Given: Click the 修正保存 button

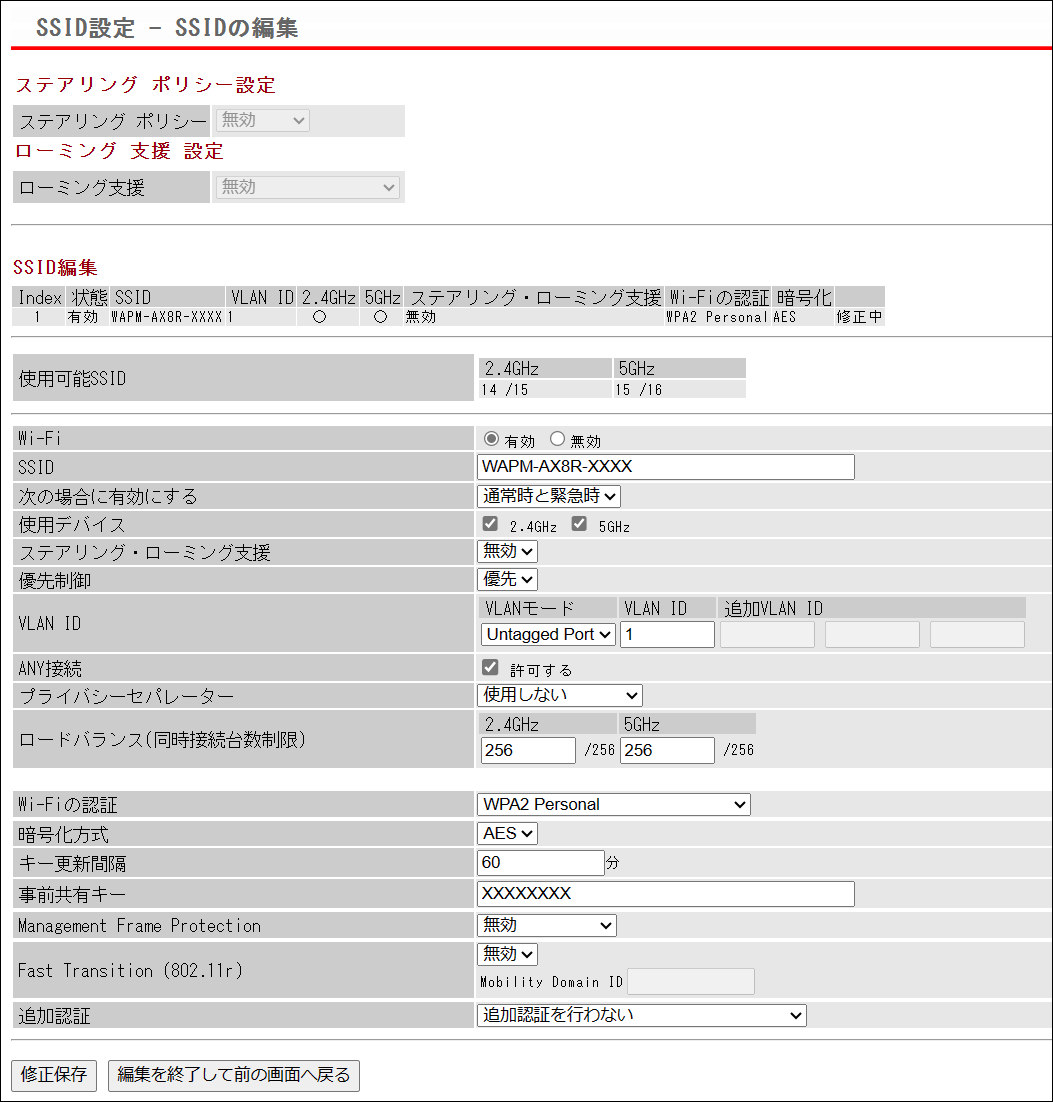Looking at the screenshot, I should pyautogui.click(x=55, y=1075).
